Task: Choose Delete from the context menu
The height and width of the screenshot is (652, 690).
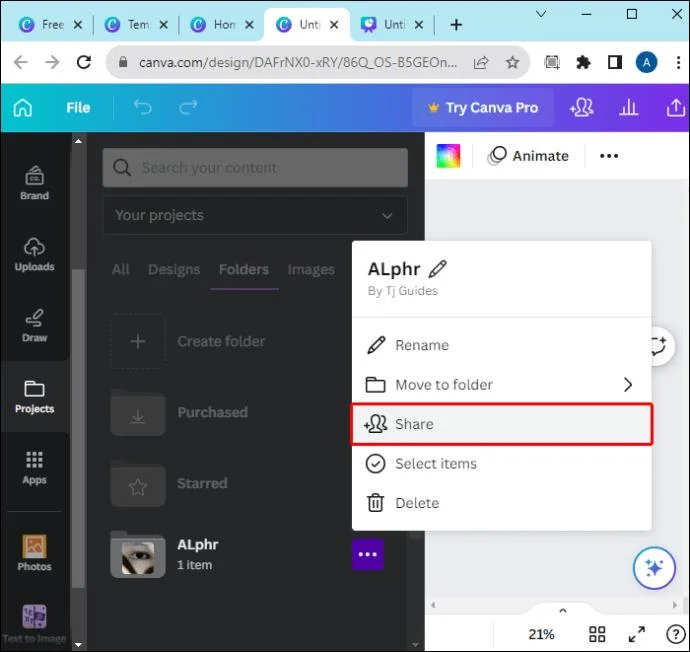Action: coord(502,503)
